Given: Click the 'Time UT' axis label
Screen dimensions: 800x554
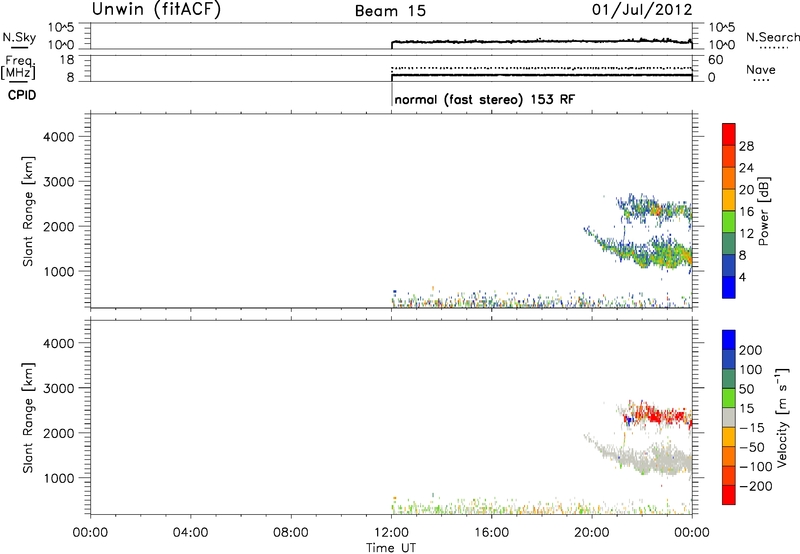Looking at the screenshot, I should (391, 548).
